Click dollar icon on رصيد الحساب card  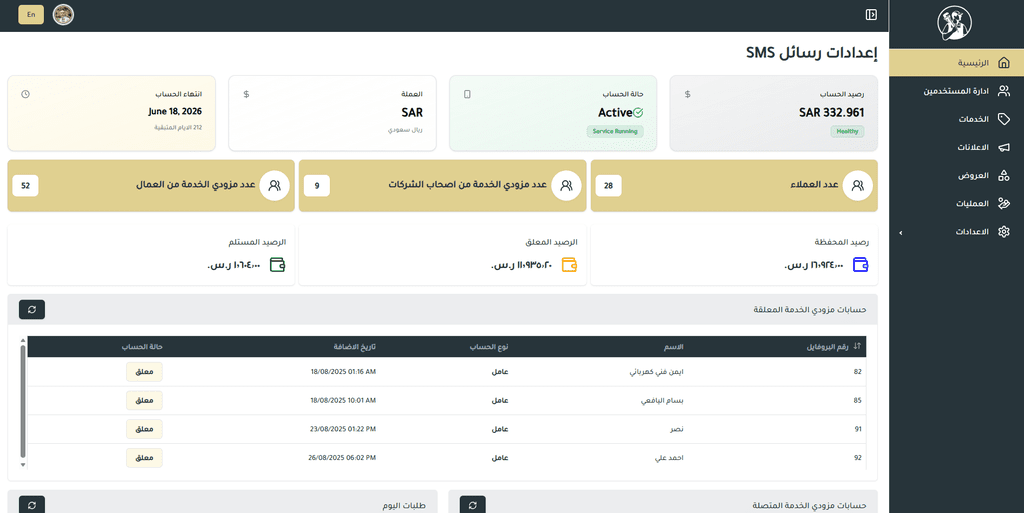(x=688, y=95)
